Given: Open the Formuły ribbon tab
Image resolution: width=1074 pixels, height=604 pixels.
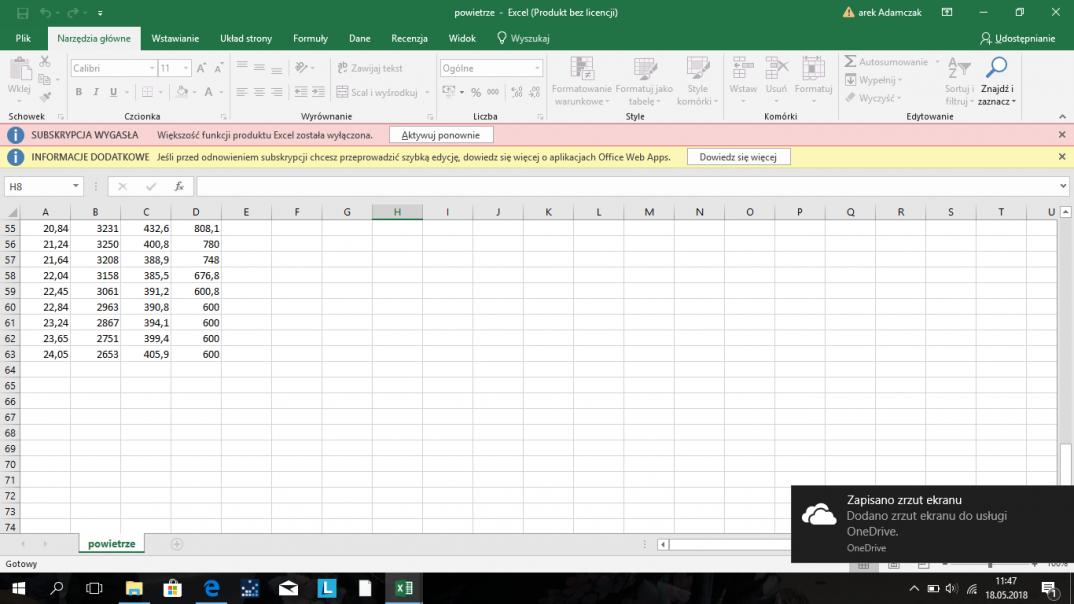Looking at the screenshot, I should pyautogui.click(x=310, y=38).
